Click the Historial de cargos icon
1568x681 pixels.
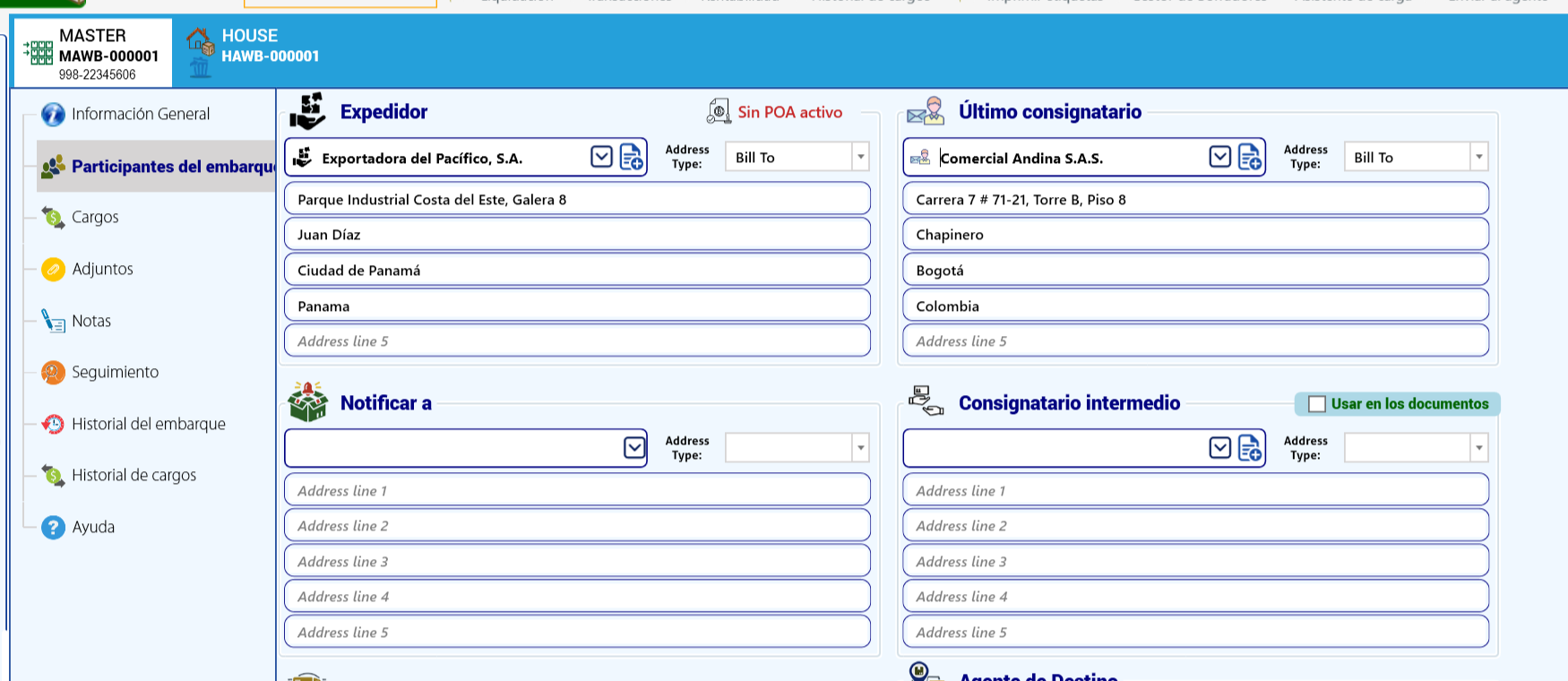click(x=53, y=475)
